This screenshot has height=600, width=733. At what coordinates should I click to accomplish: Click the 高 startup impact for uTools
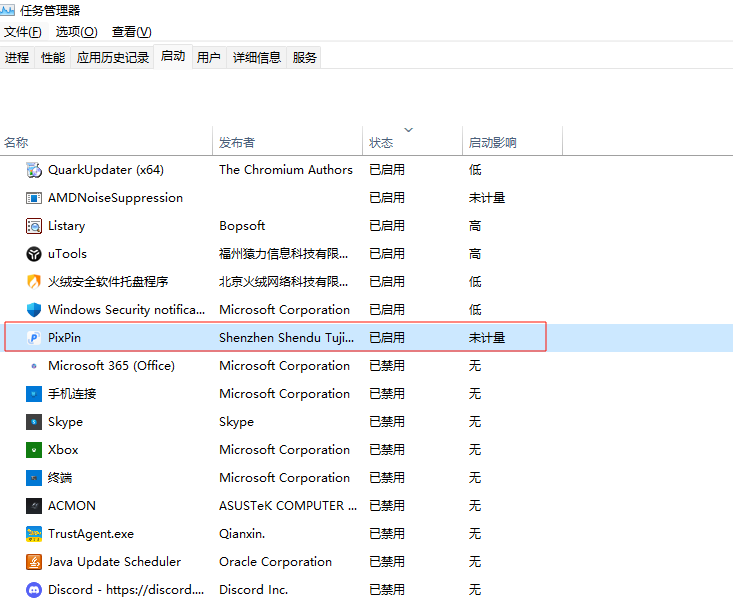(x=475, y=254)
